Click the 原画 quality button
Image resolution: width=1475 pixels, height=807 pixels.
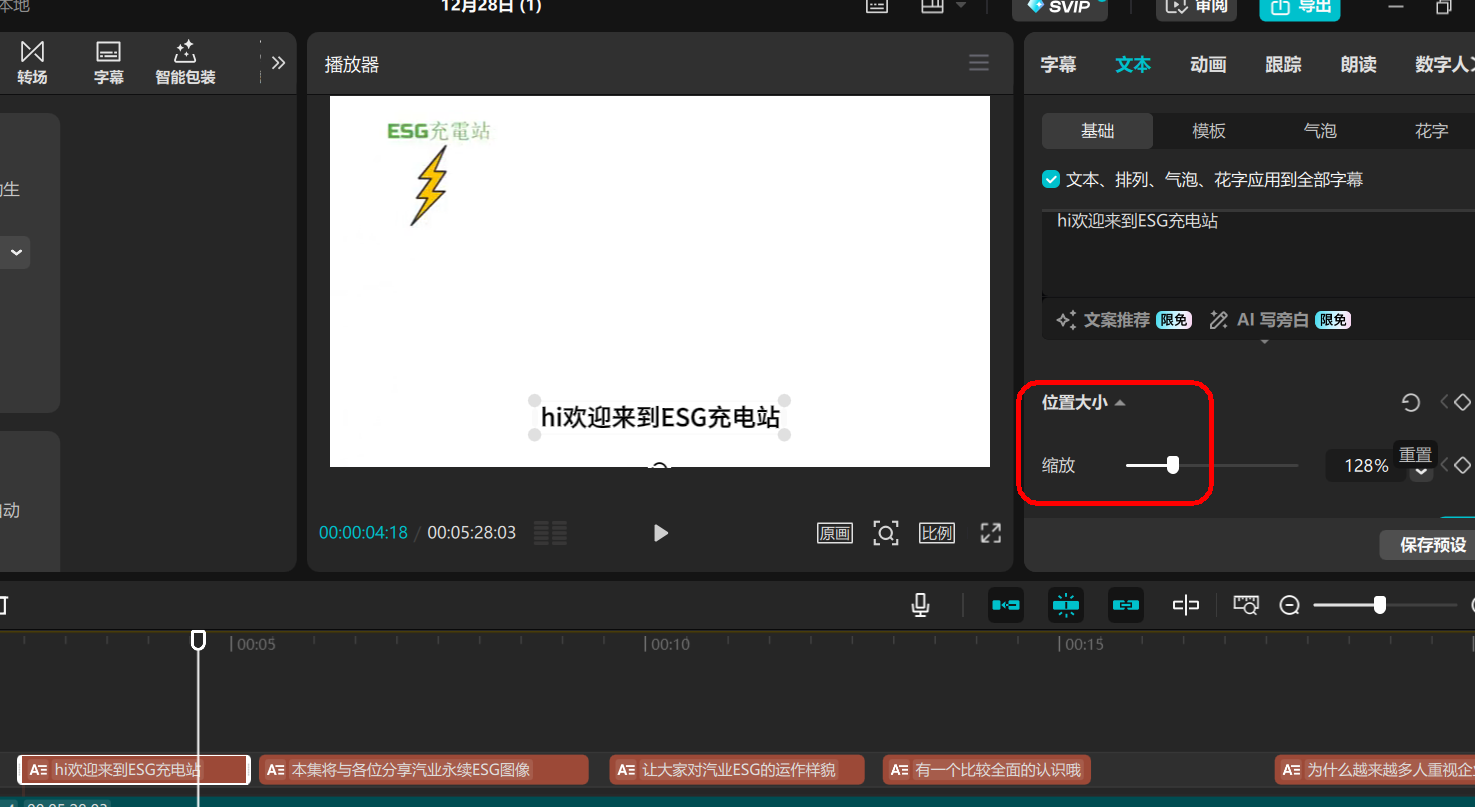tap(835, 533)
